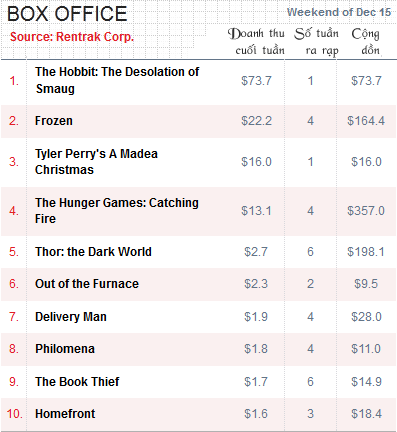Image resolution: width=397 pixels, height=432 pixels.
Task: Click The Book Thief title
Action: 77,382
